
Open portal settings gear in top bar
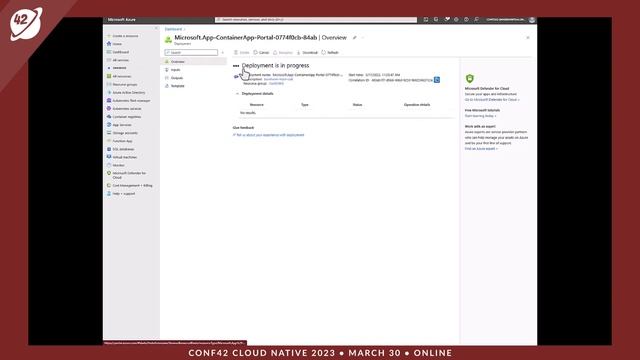point(456,20)
